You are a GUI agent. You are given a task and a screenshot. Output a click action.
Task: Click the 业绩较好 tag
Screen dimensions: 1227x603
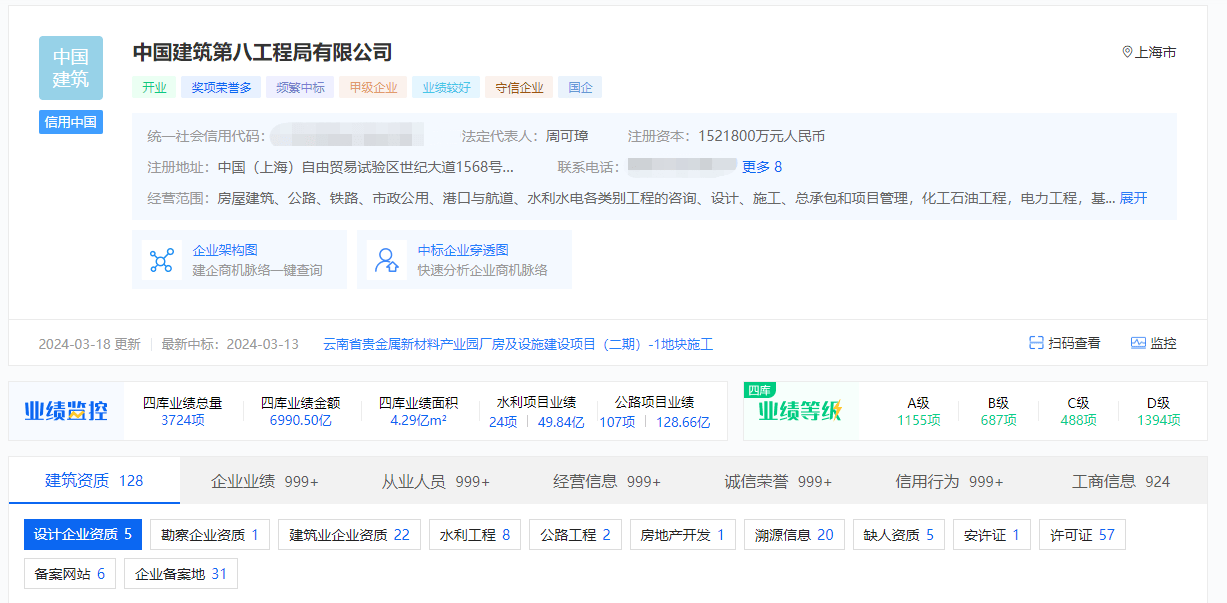[x=446, y=87]
